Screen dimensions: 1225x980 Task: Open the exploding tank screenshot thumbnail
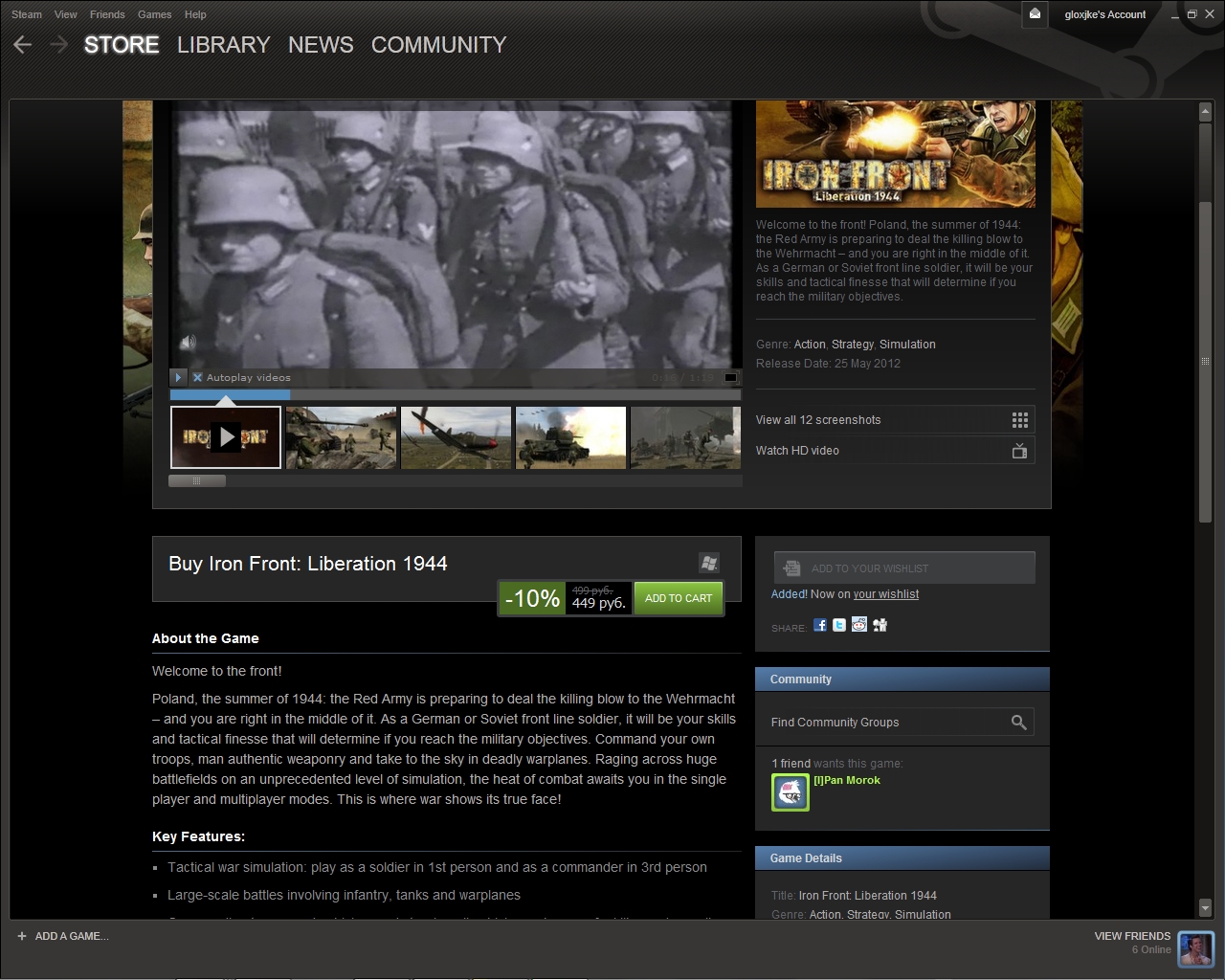[570, 437]
